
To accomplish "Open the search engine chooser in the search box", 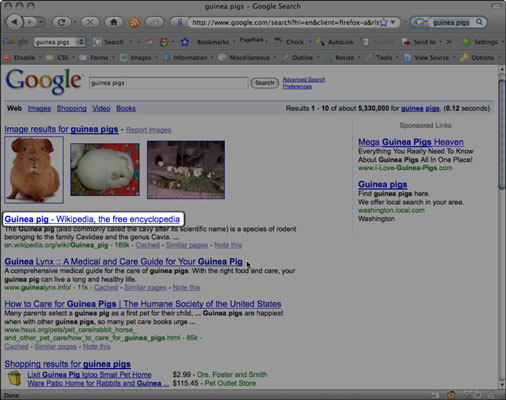I will pos(421,22).
